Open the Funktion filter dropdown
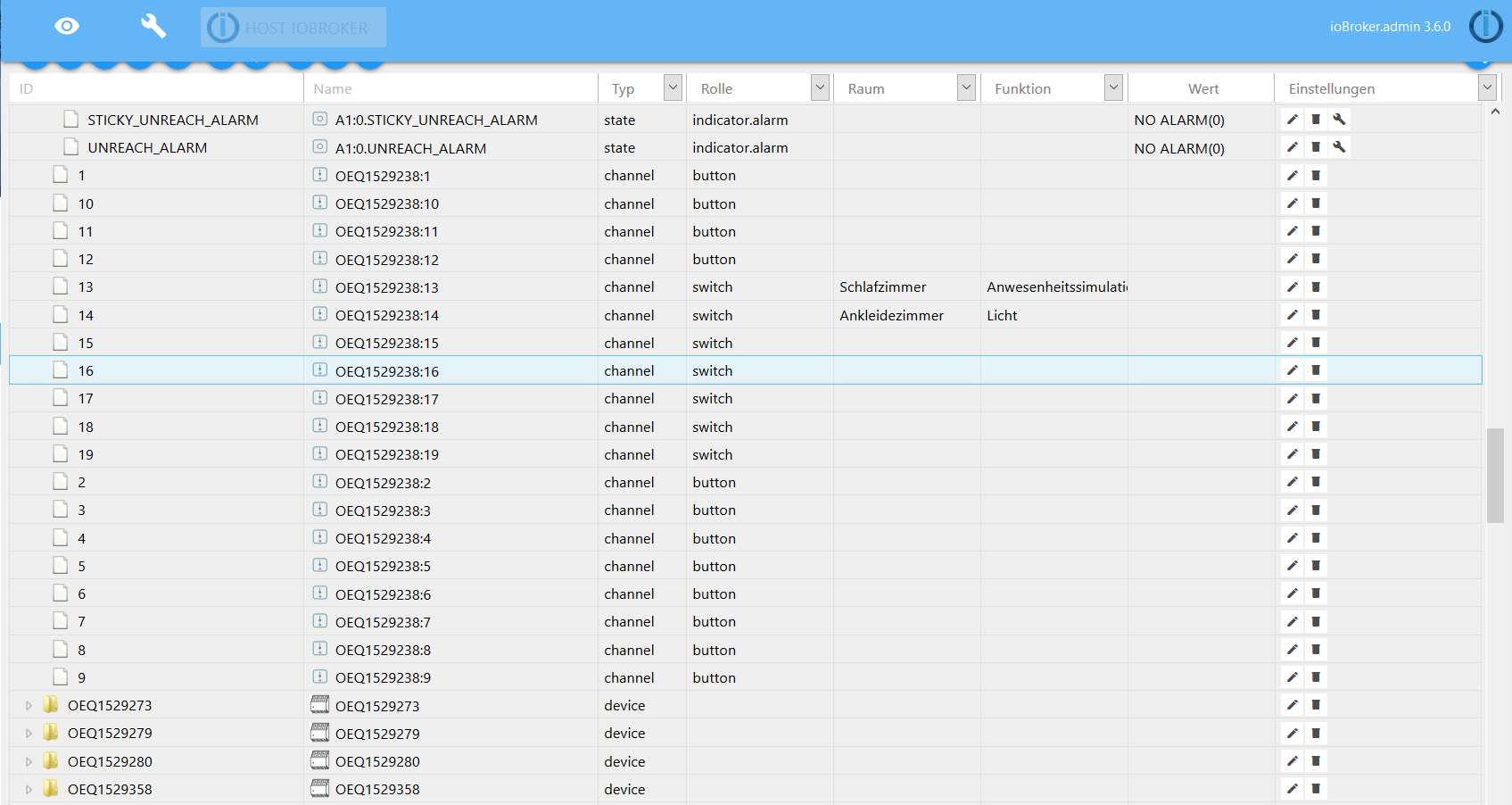The image size is (1512, 805). [1113, 87]
